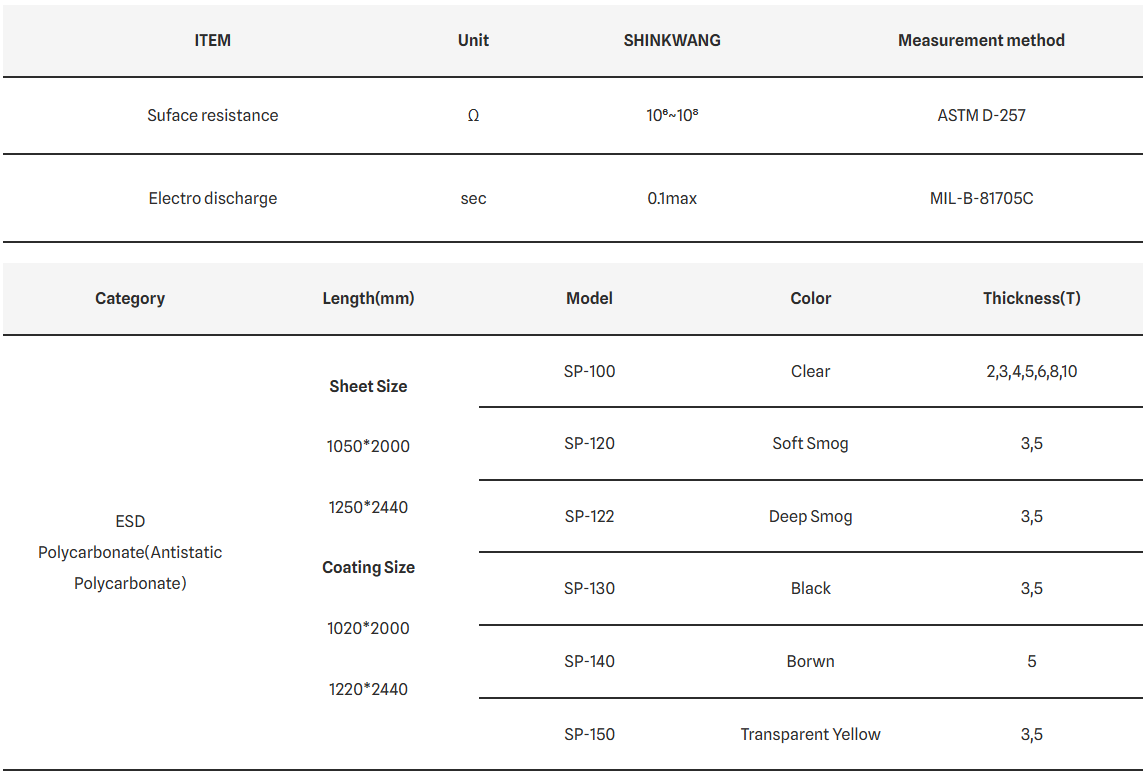Click the ASTM D-257 measurement cell
This screenshot has height=773, width=1144.
981,115
